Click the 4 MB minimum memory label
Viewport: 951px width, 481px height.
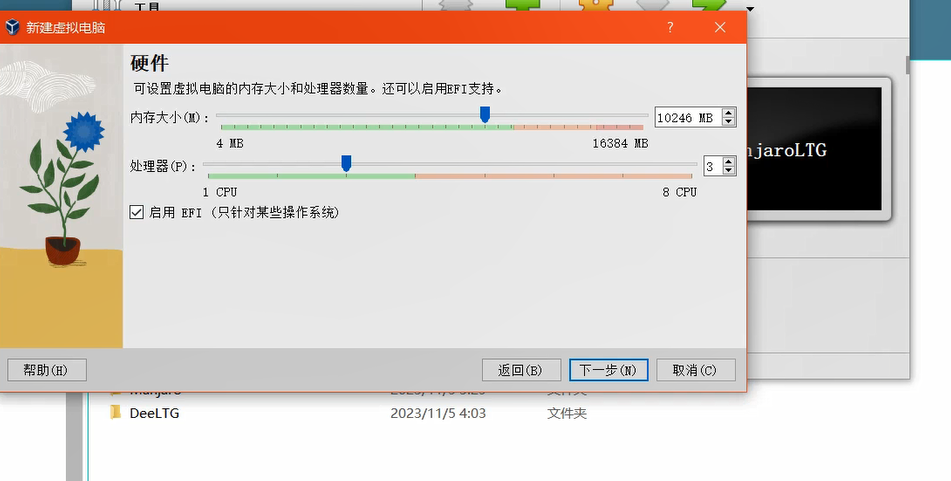230,144
